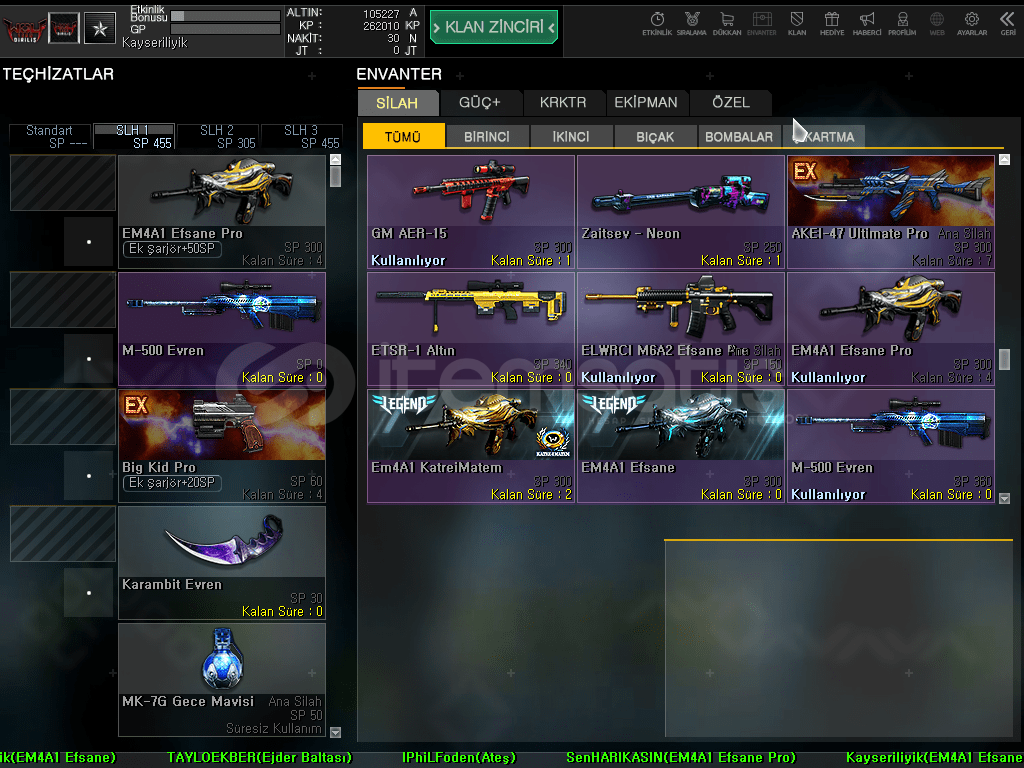Filter weapons by BIÇAK category

coord(655,137)
